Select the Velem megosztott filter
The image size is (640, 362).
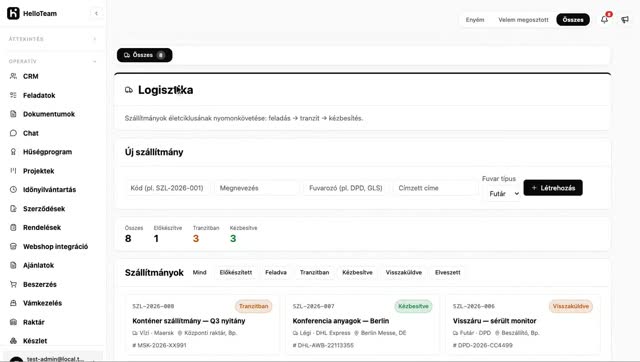pos(523,20)
